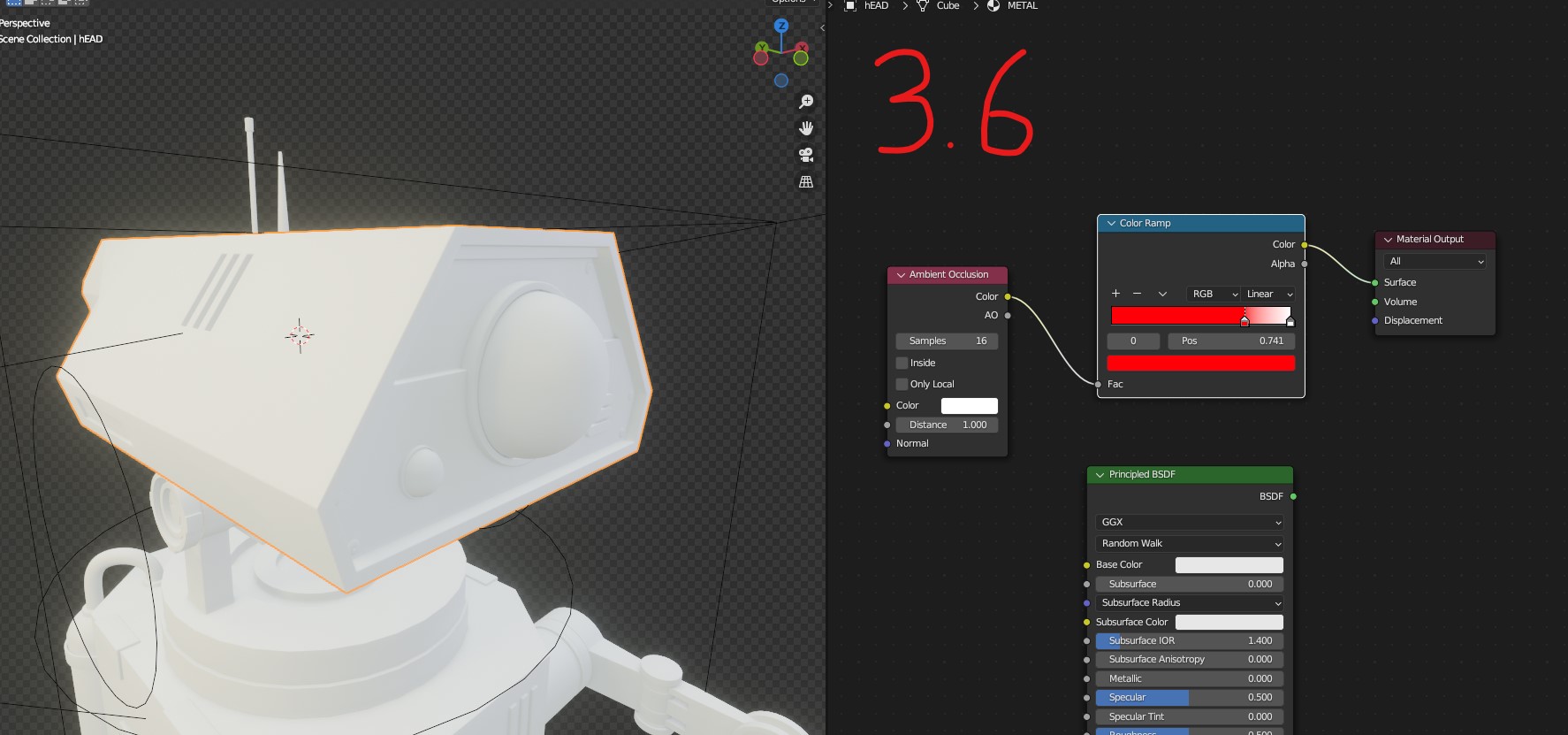The image size is (1568, 735).
Task: Select Cube in the breadcrumb path
Action: pyautogui.click(x=948, y=5)
